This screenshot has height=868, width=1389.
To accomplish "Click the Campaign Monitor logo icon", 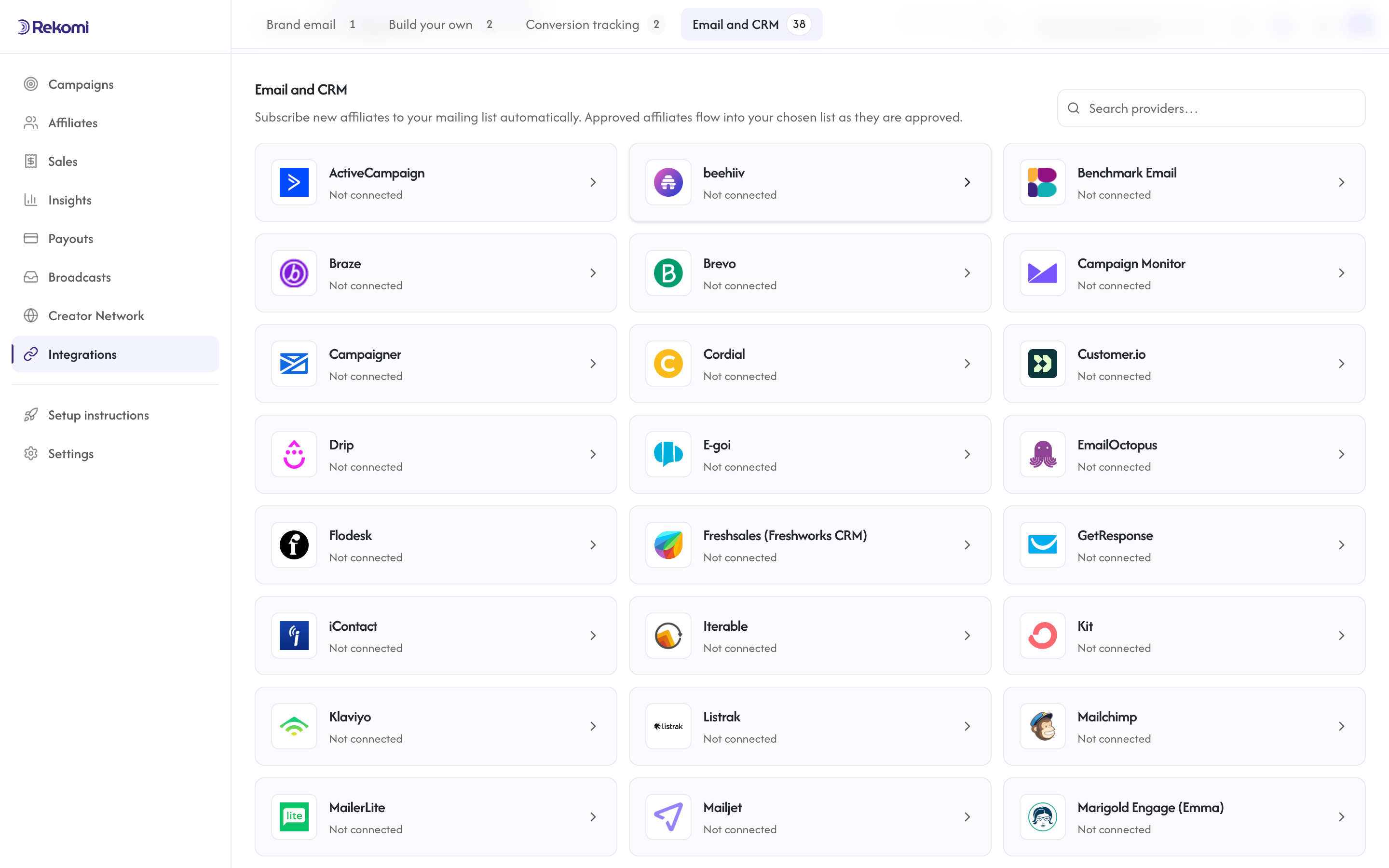I will tap(1042, 272).
